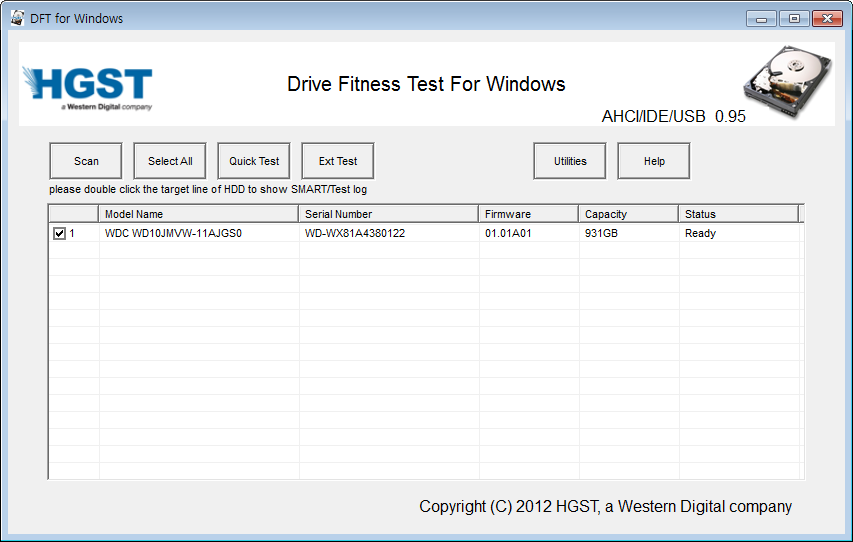Sort by Model Name column header
Viewport: 853px width, 542px height.
pos(199,214)
